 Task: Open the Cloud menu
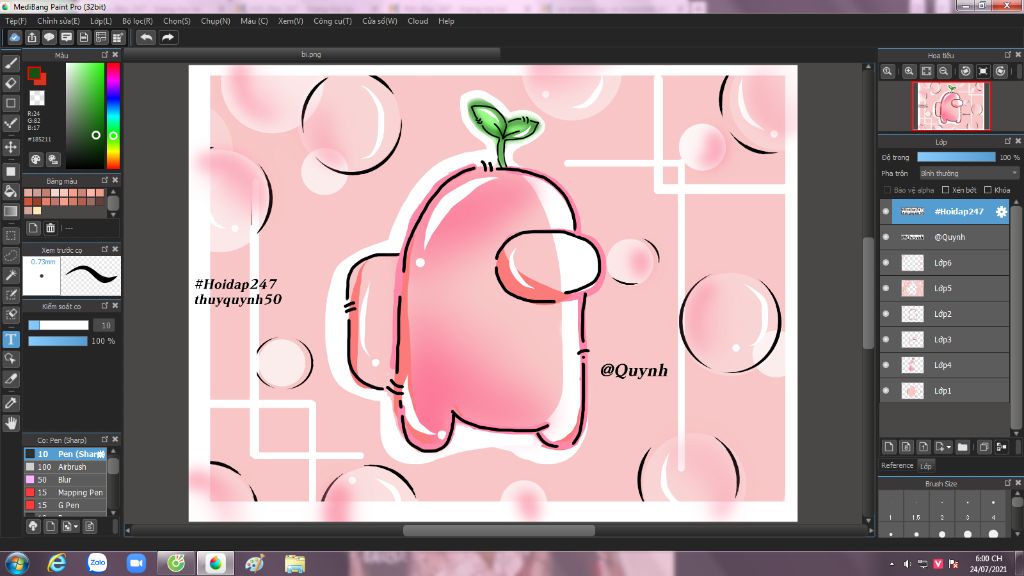coord(418,21)
